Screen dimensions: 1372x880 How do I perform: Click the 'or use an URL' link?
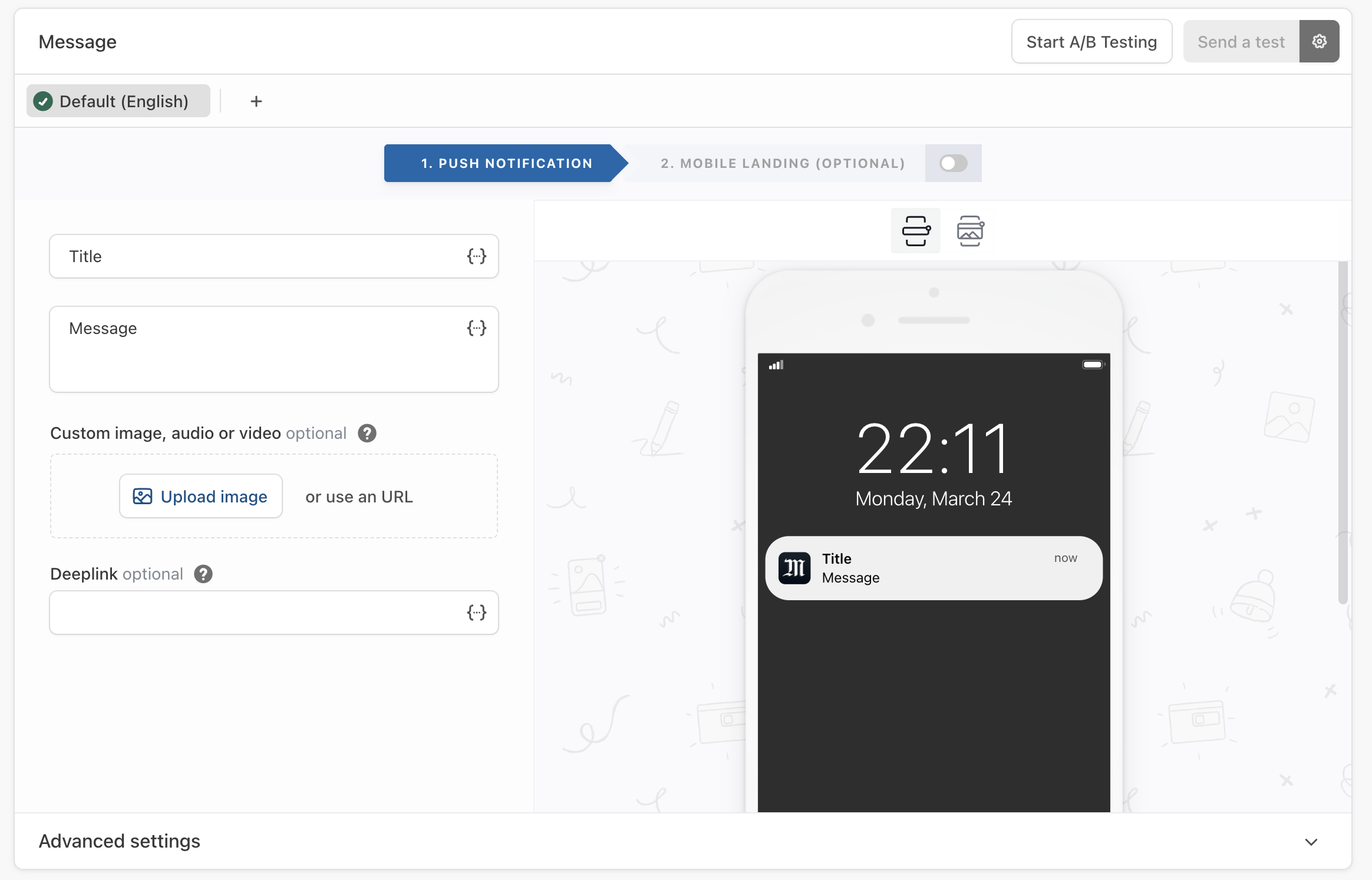point(359,497)
